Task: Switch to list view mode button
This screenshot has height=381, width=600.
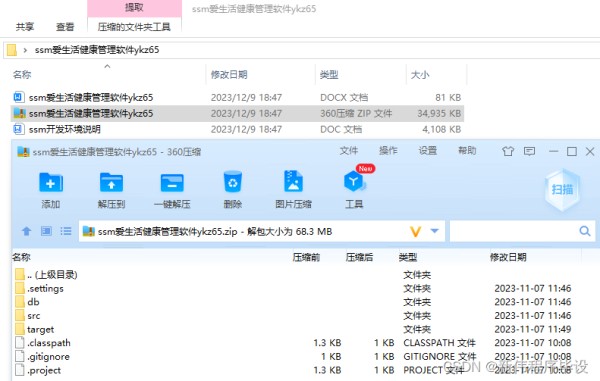Action: 66,231
